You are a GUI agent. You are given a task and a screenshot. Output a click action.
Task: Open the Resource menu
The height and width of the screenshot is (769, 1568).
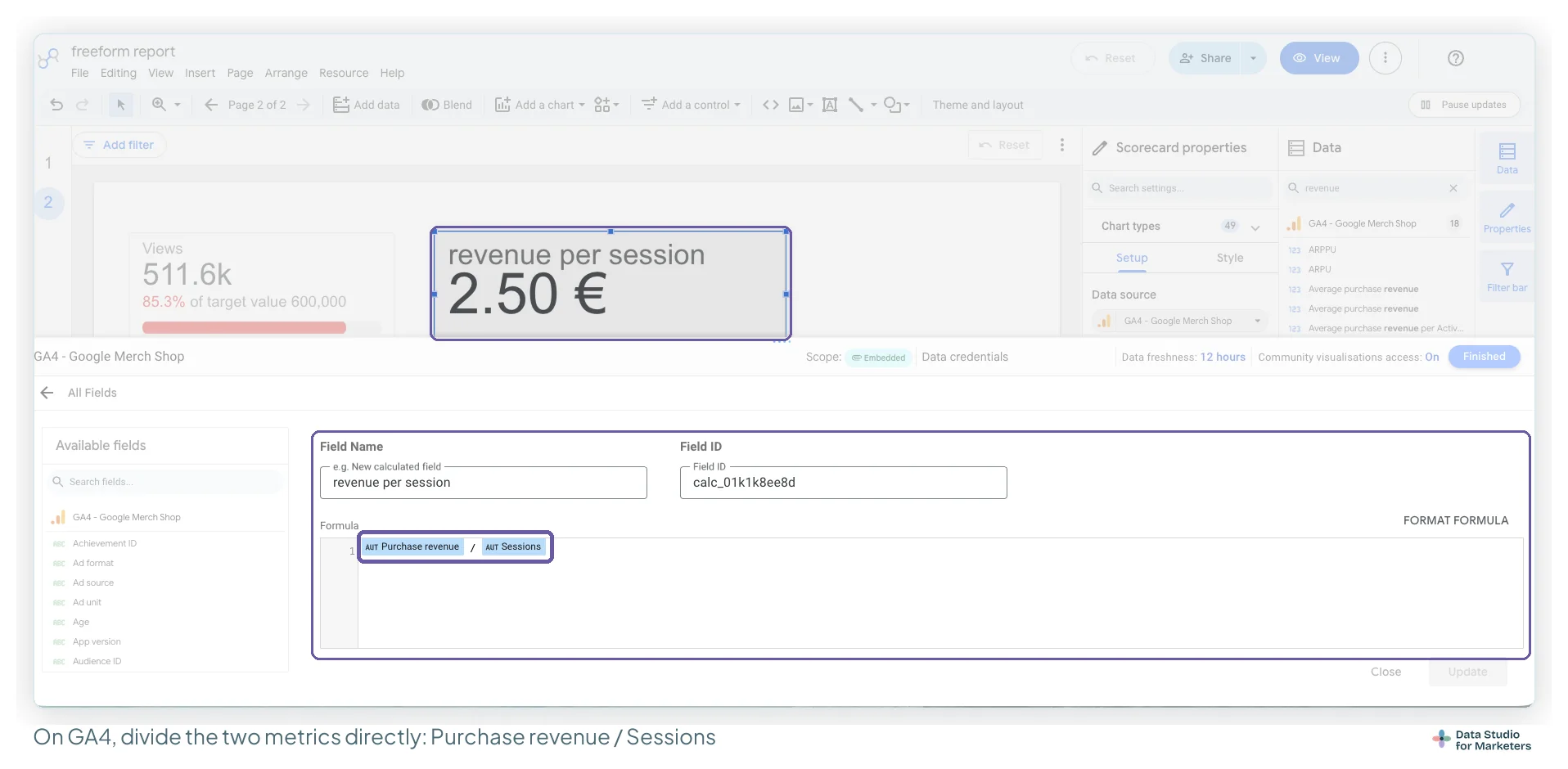[x=344, y=73]
